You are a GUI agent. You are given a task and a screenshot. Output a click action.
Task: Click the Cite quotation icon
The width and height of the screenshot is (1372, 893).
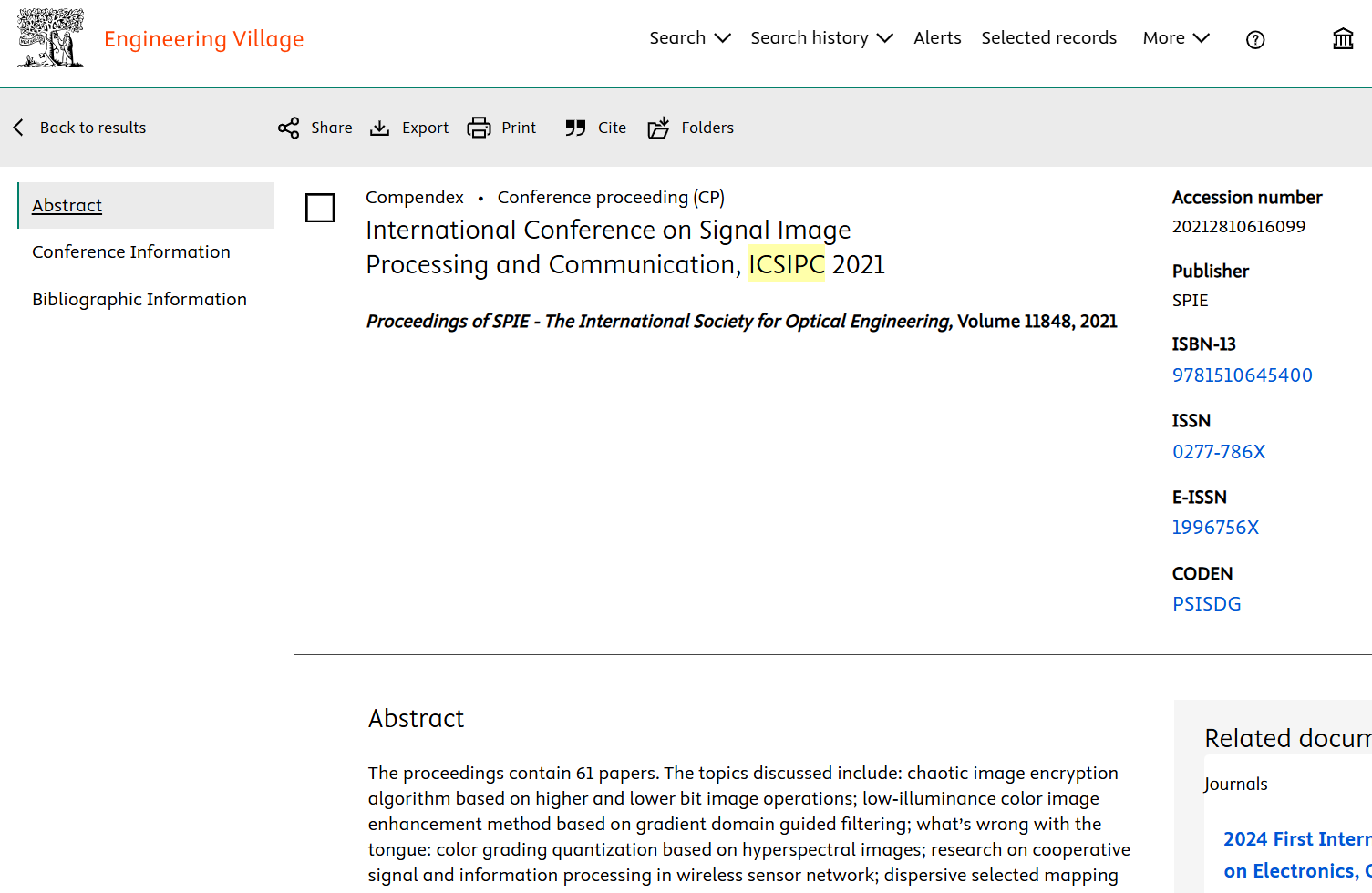pyautogui.click(x=575, y=128)
